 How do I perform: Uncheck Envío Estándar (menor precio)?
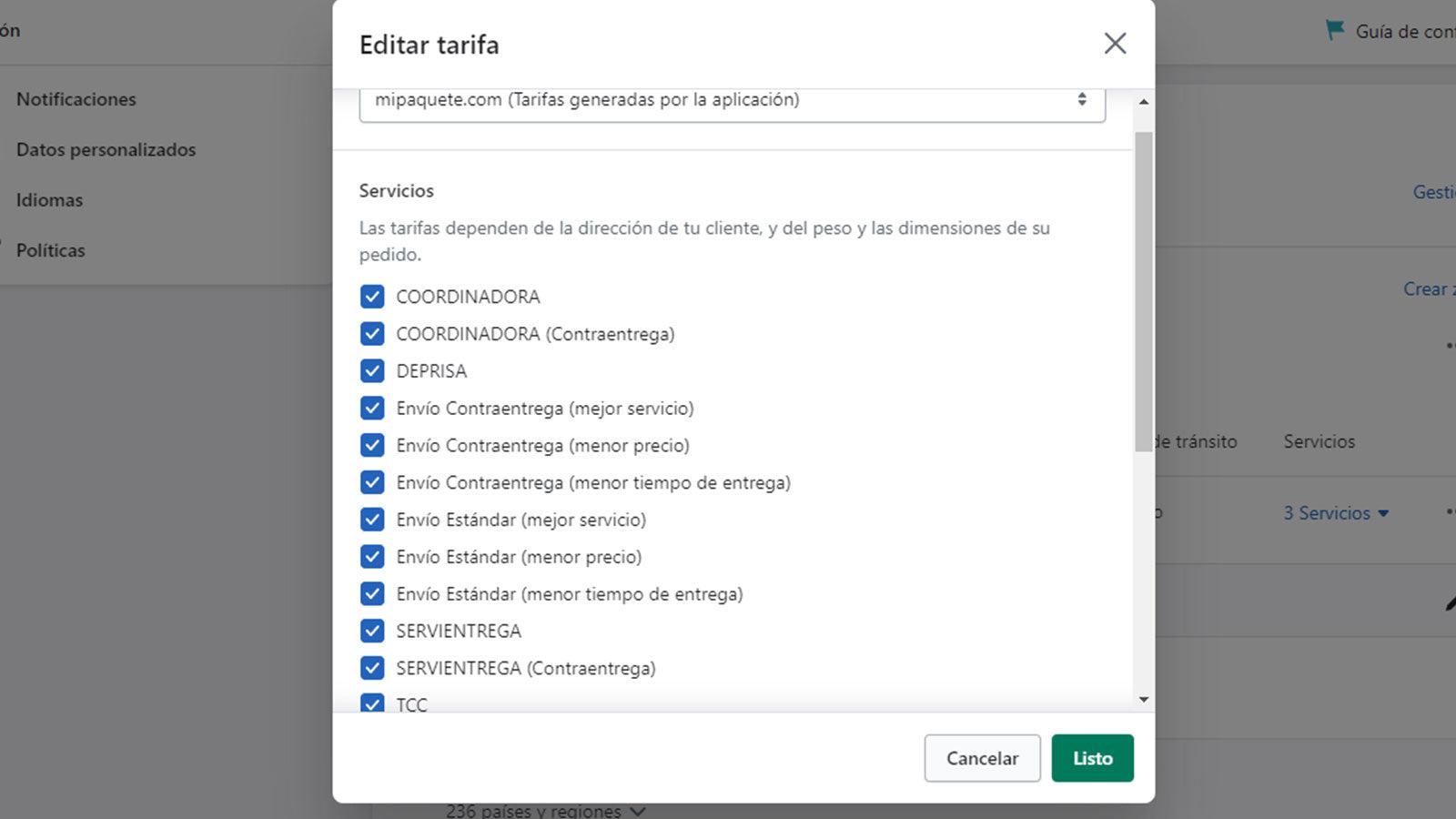(373, 556)
